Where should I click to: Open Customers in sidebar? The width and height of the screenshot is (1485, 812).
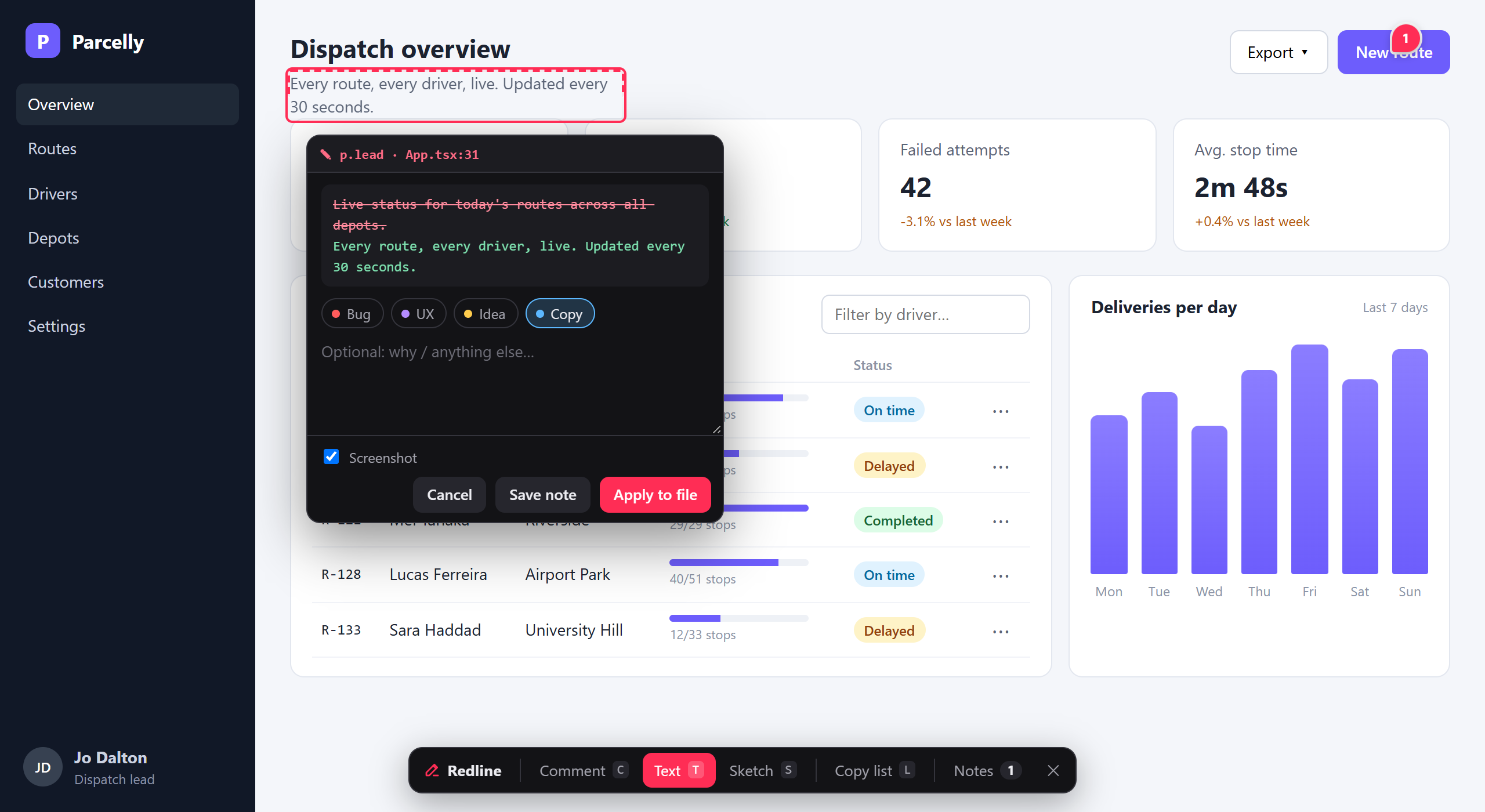[x=128, y=282]
